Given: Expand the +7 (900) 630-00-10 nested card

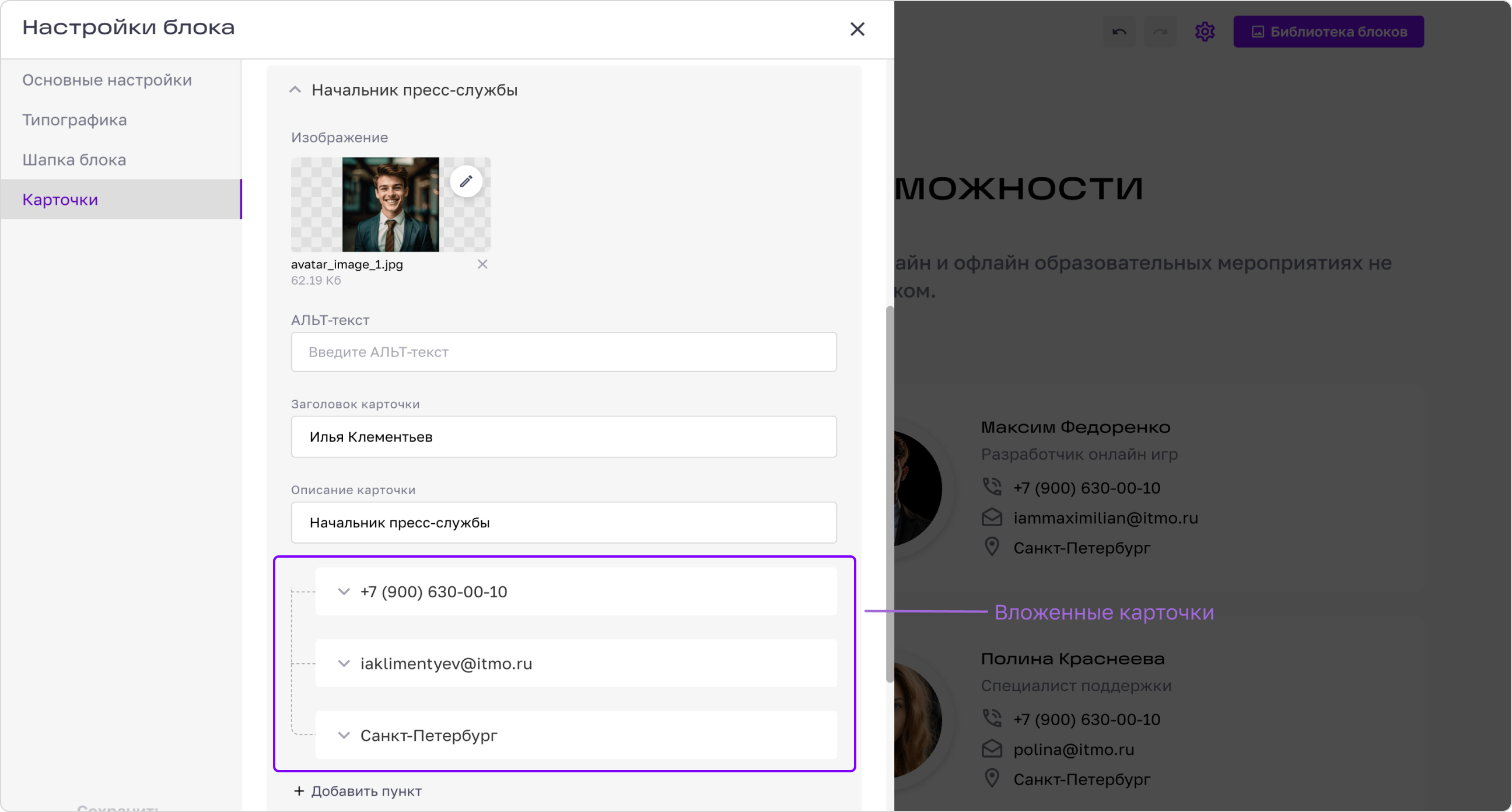Looking at the screenshot, I should click(x=576, y=592).
